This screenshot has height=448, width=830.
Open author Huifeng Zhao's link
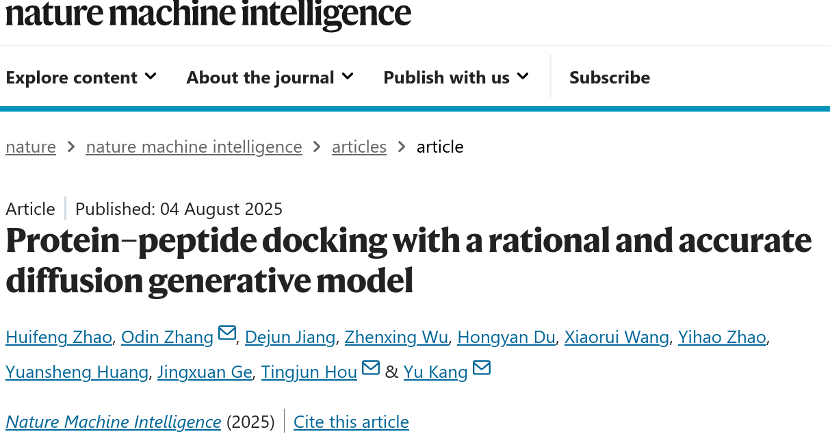(x=59, y=337)
